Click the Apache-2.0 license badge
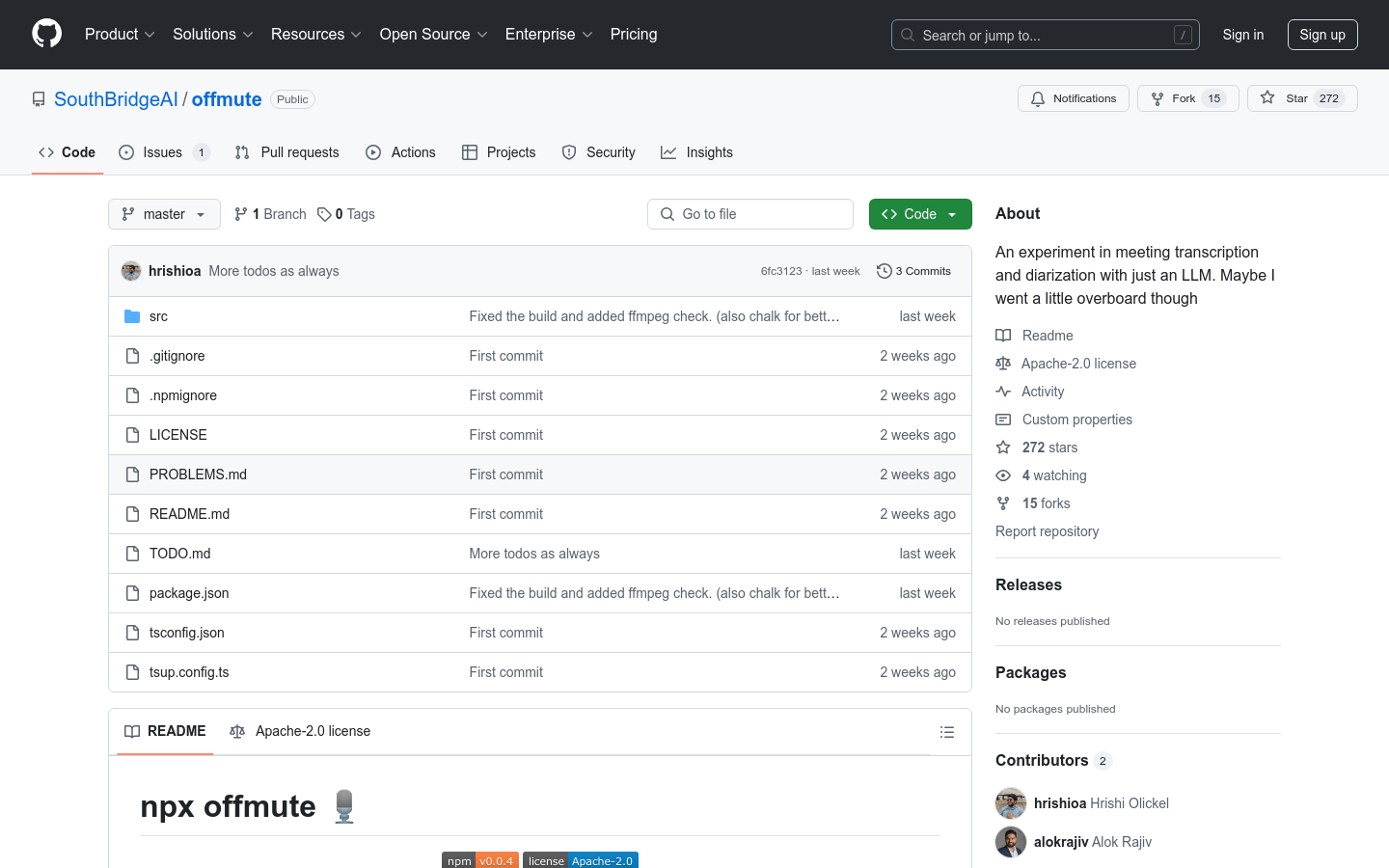 pos(581,860)
